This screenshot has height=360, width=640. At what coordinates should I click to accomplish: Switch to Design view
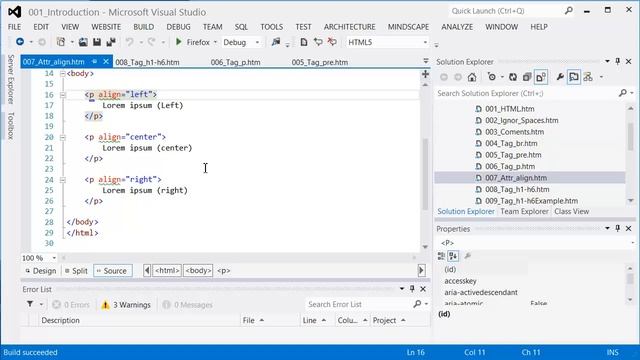40,271
